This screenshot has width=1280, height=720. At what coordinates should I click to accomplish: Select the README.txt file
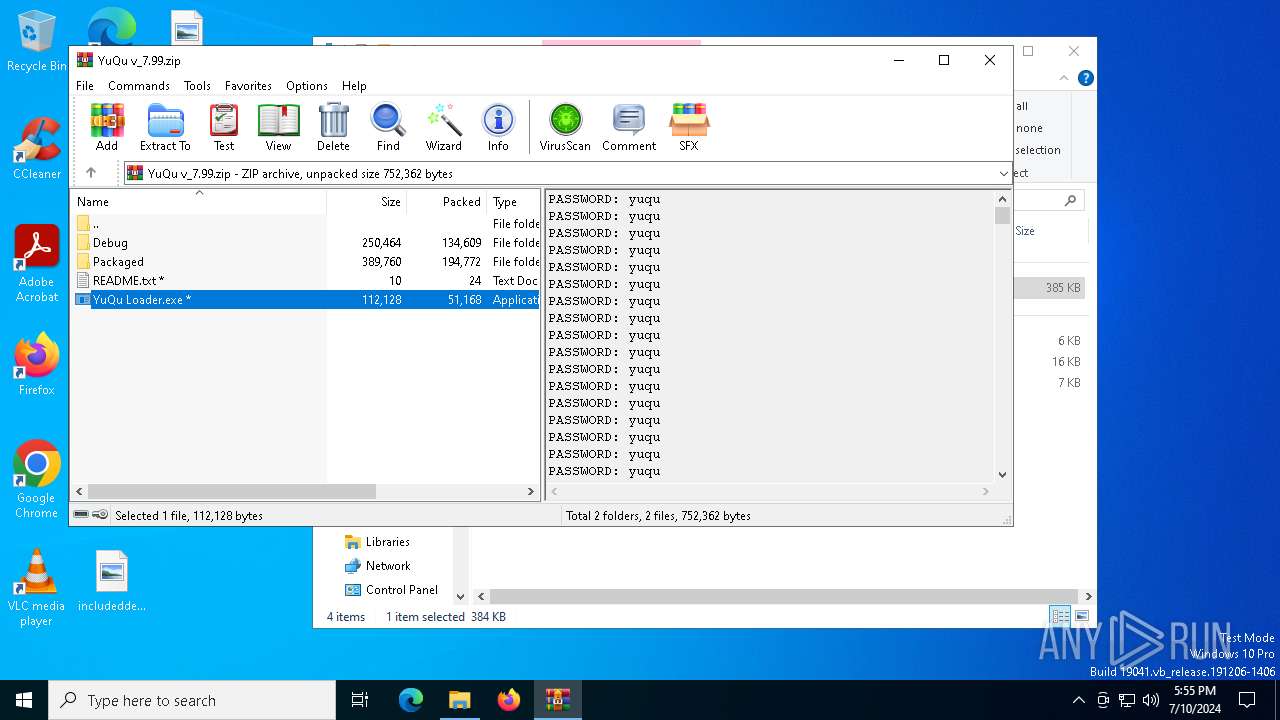307,280
